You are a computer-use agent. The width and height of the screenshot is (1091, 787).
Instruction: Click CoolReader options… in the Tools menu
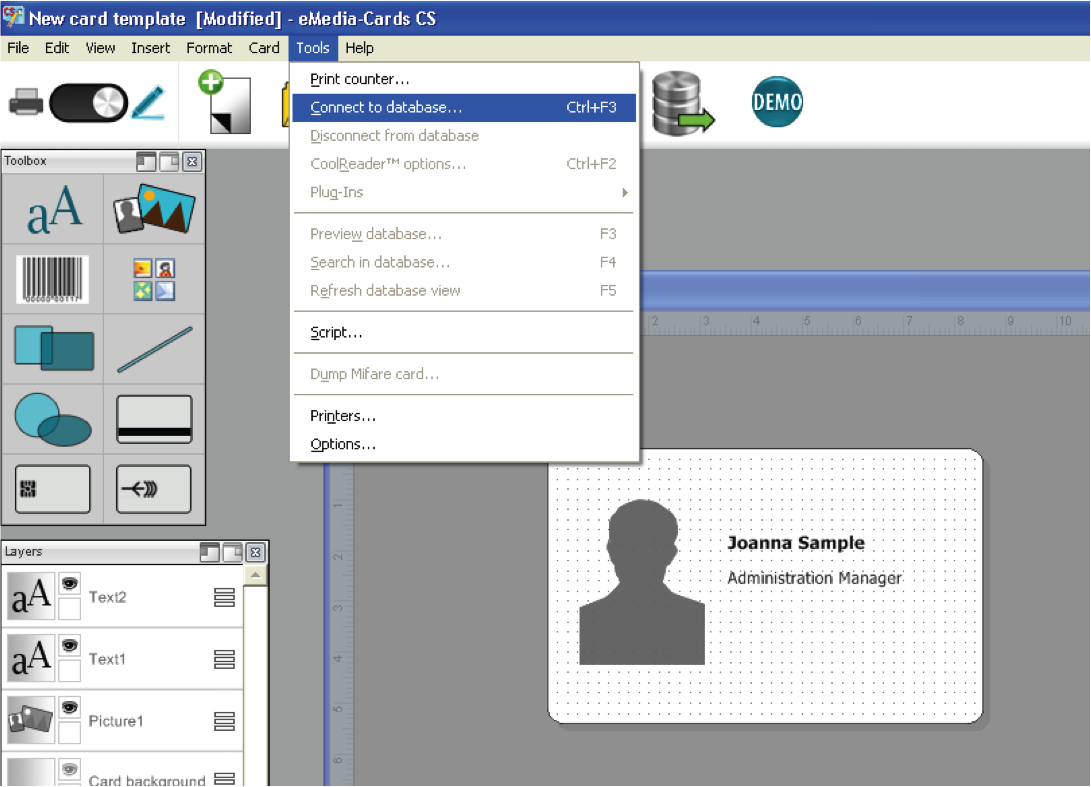pos(464,164)
